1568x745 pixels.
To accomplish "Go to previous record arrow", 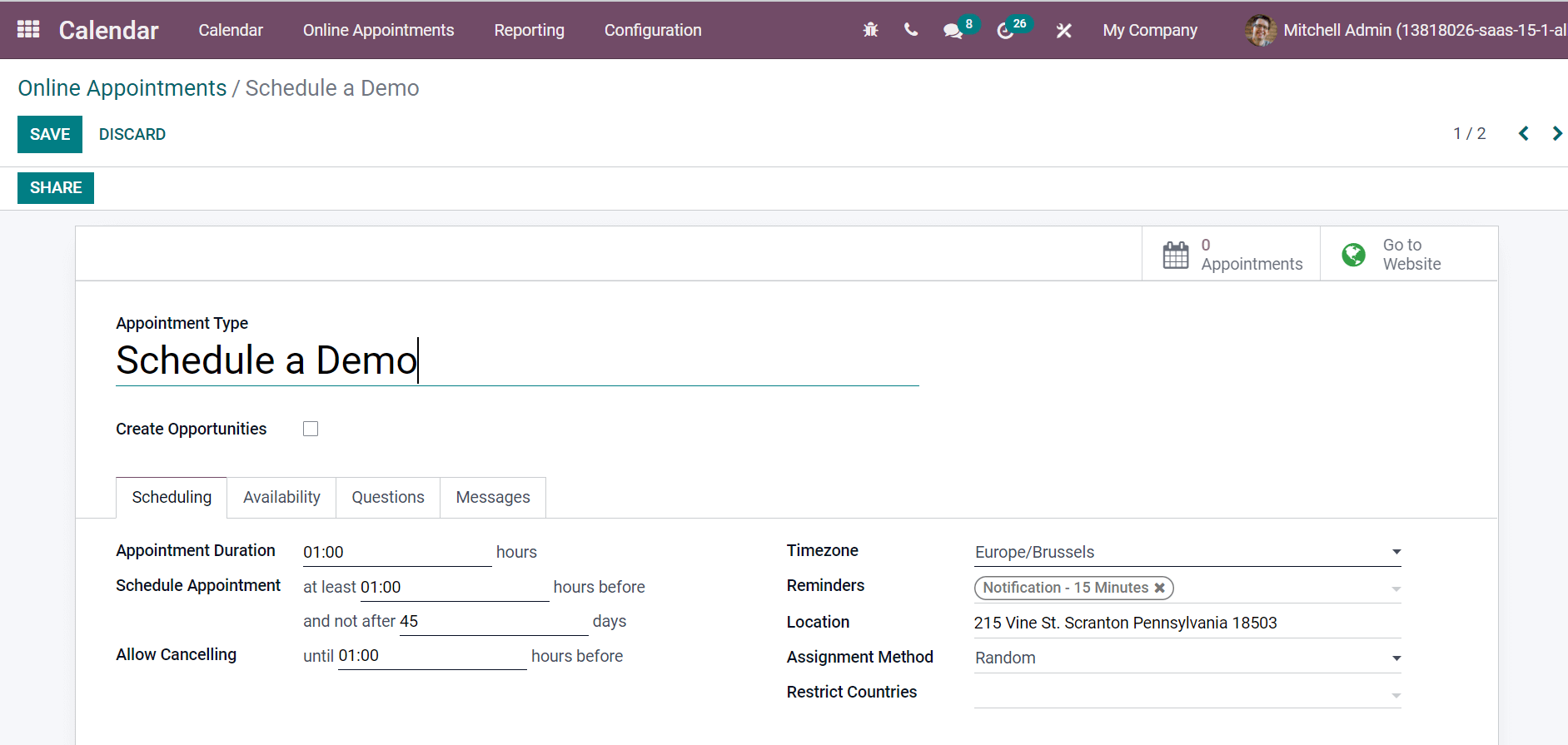I will point(1523,133).
